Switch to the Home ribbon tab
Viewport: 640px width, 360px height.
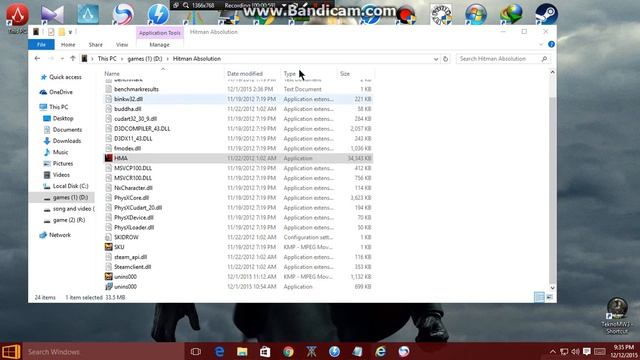tap(68, 44)
